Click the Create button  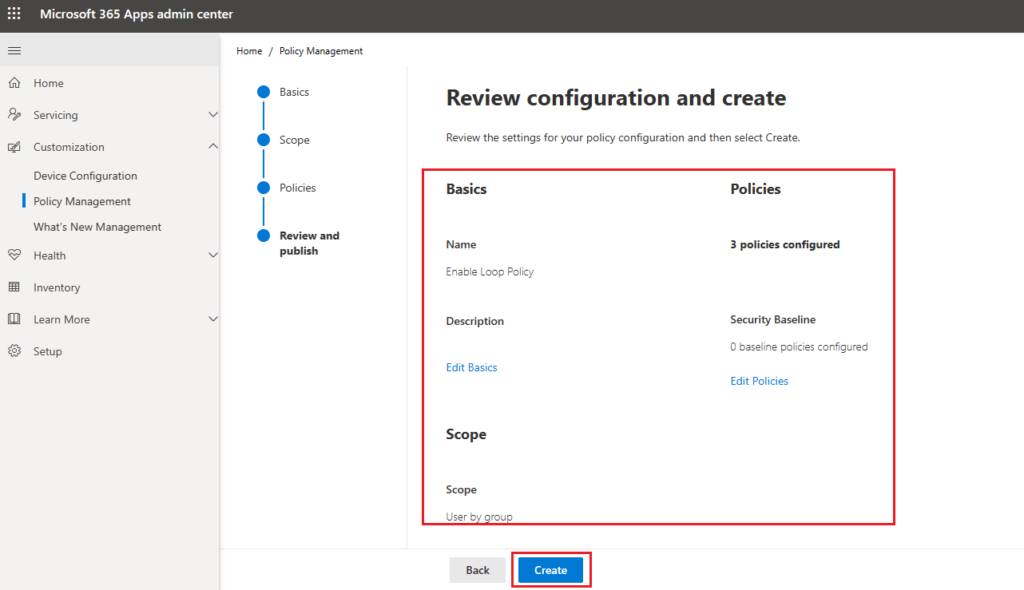(x=550, y=569)
